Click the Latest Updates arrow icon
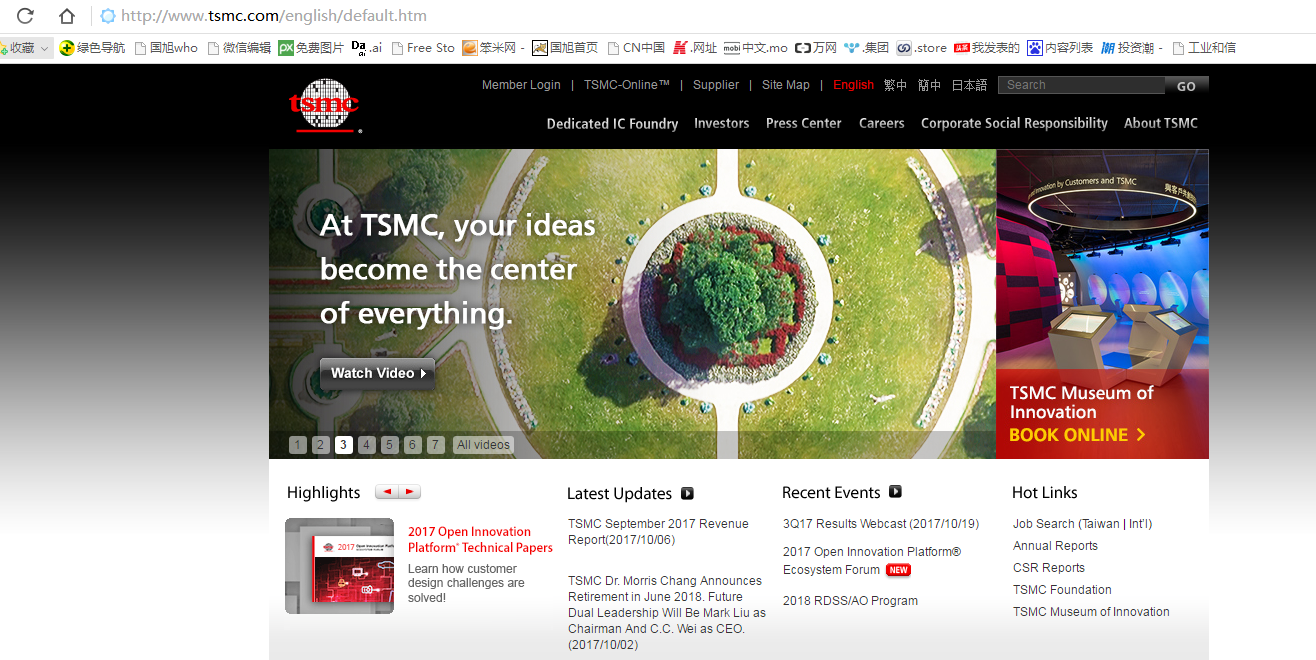The height and width of the screenshot is (660, 1316). pyautogui.click(x=687, y=493)
